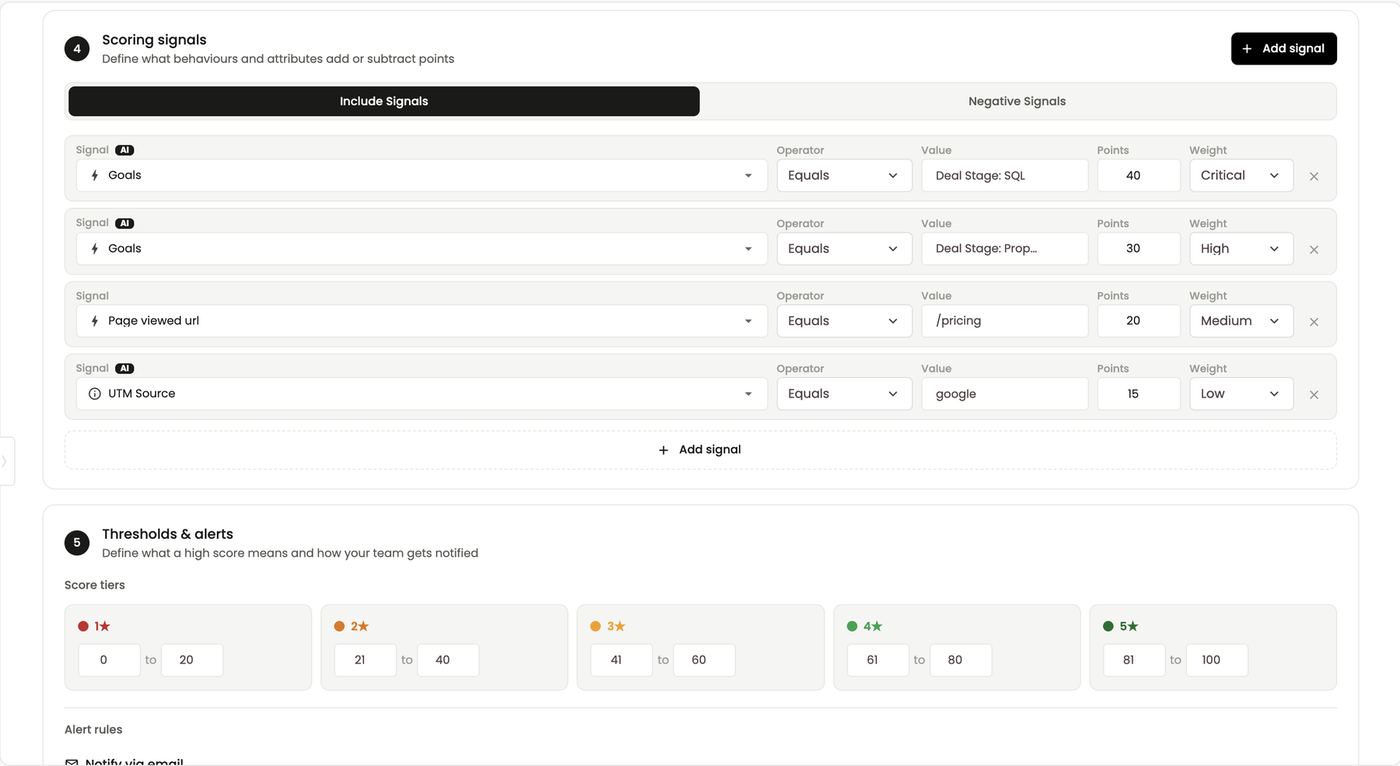Remove the Deal Stage: SQL signal row
The height and width of the screenshot is (766, 1400).
1314,176
